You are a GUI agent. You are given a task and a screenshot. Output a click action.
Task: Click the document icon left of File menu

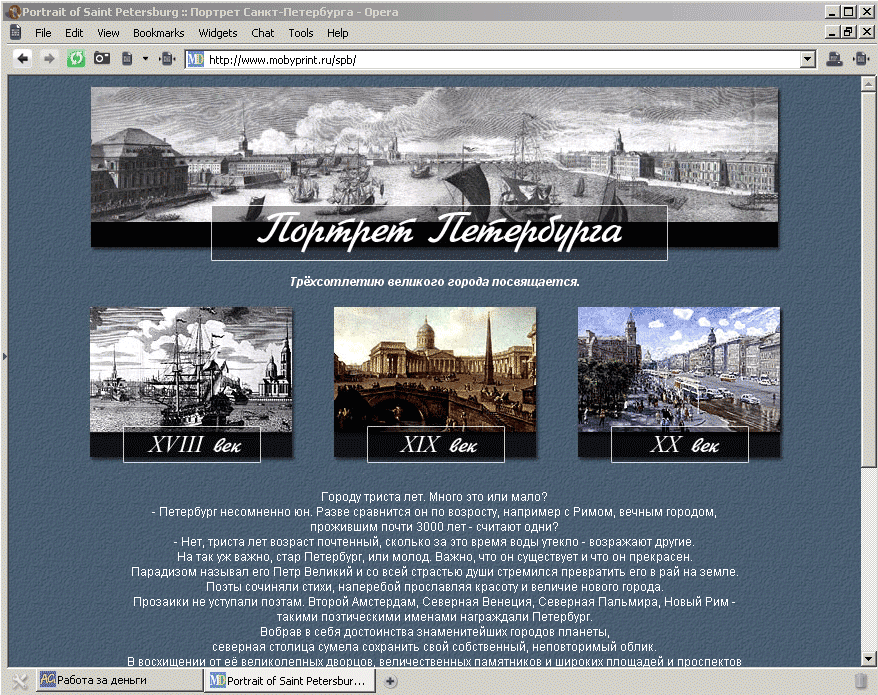pos(16,32)
